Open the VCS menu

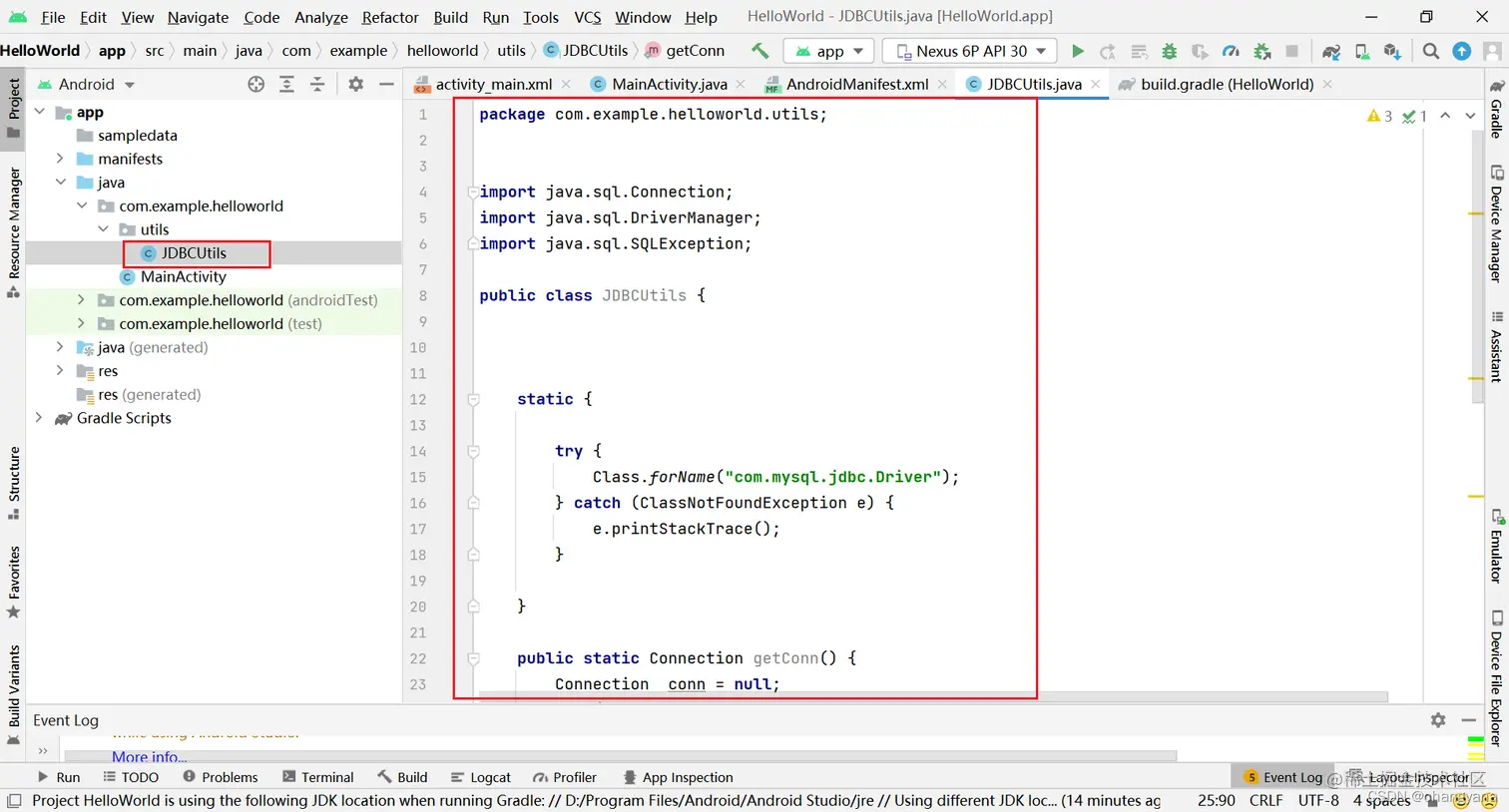[588, 17]
